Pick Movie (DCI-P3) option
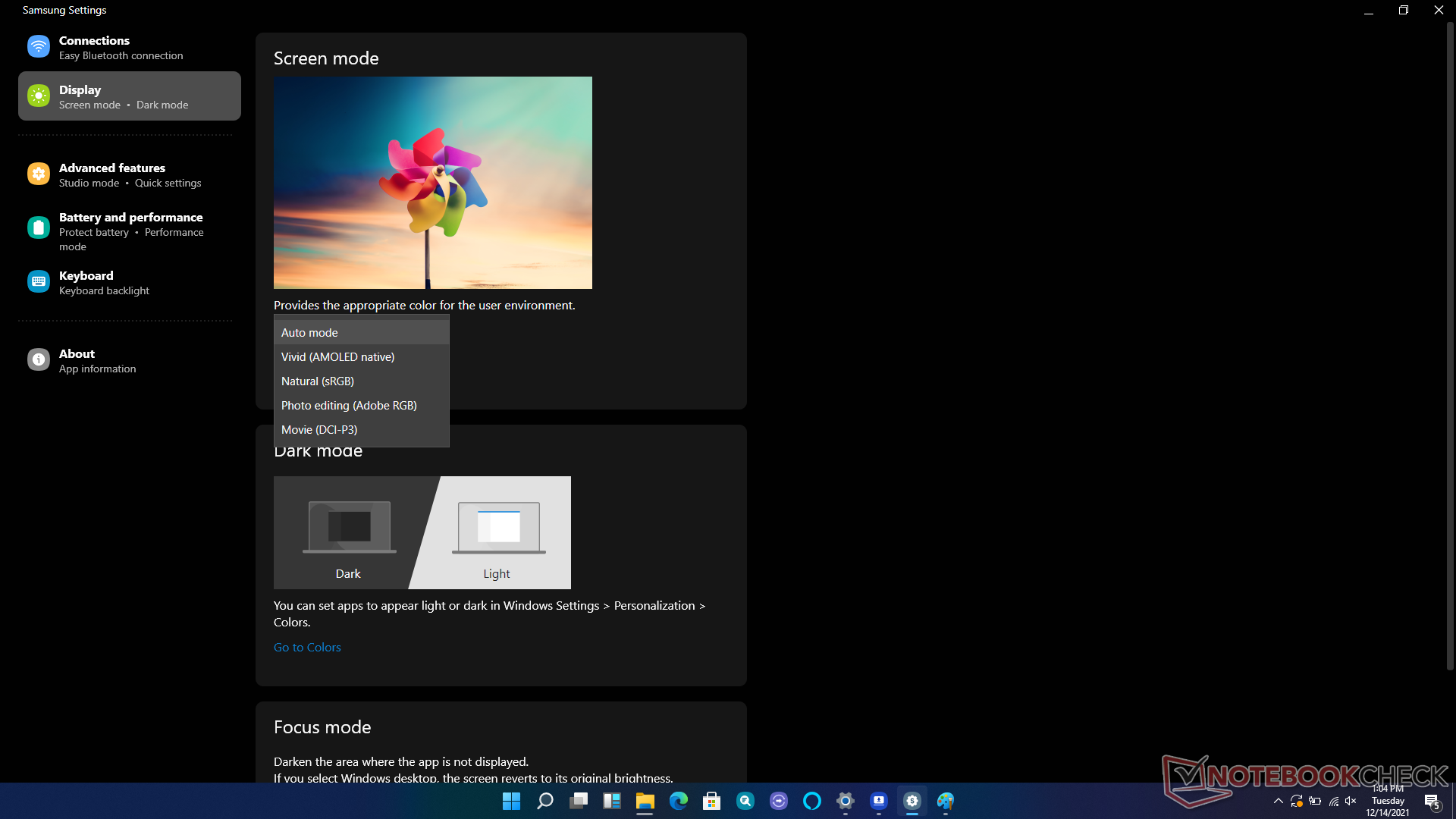This screenshot has height=819, width=1456. pyautogui.click(x=361, y=429)
